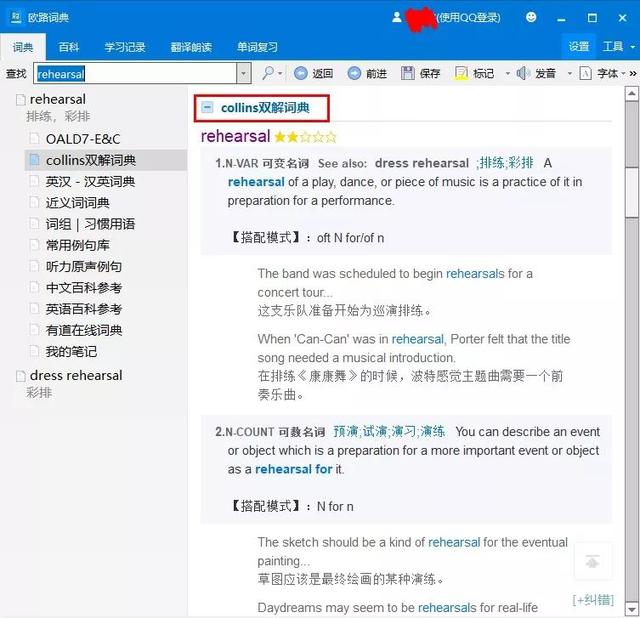The width and height of the screenshot is (640, 618).
Task: Open the 单词复习 tab
Action: [x=257, y=47]
